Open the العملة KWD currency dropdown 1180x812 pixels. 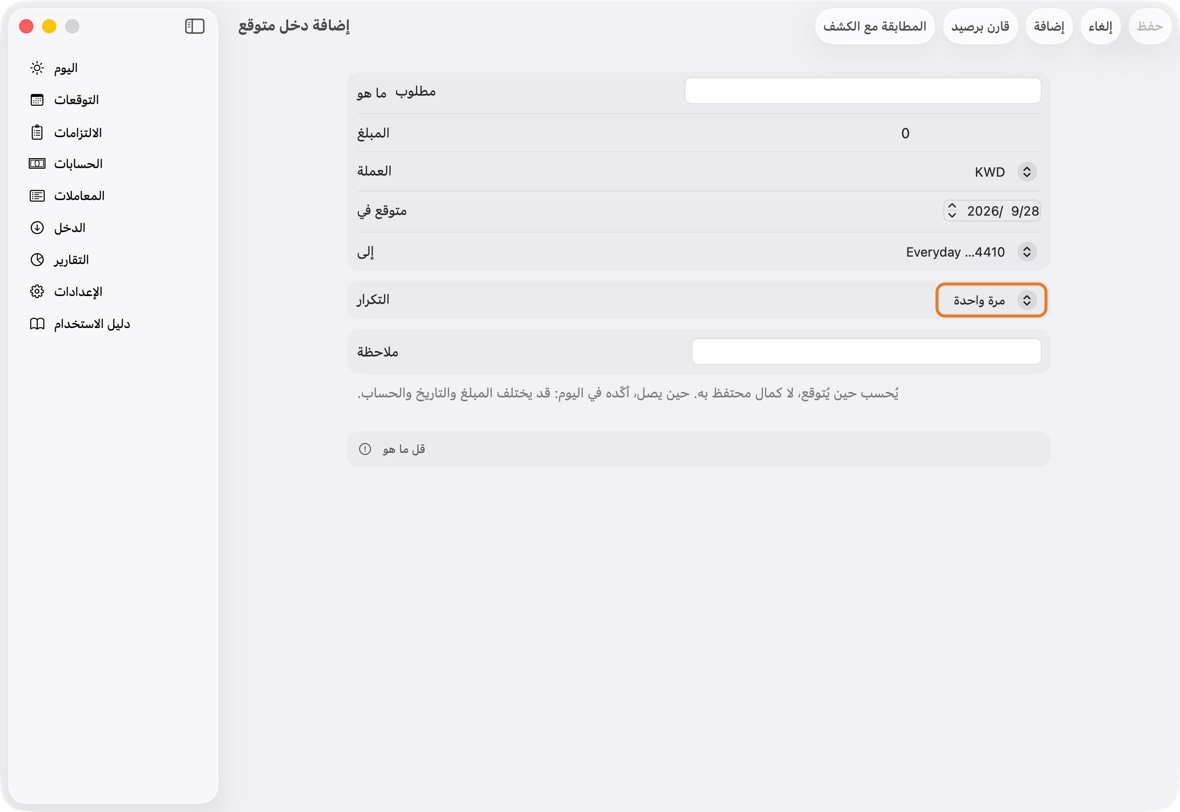1005,172
